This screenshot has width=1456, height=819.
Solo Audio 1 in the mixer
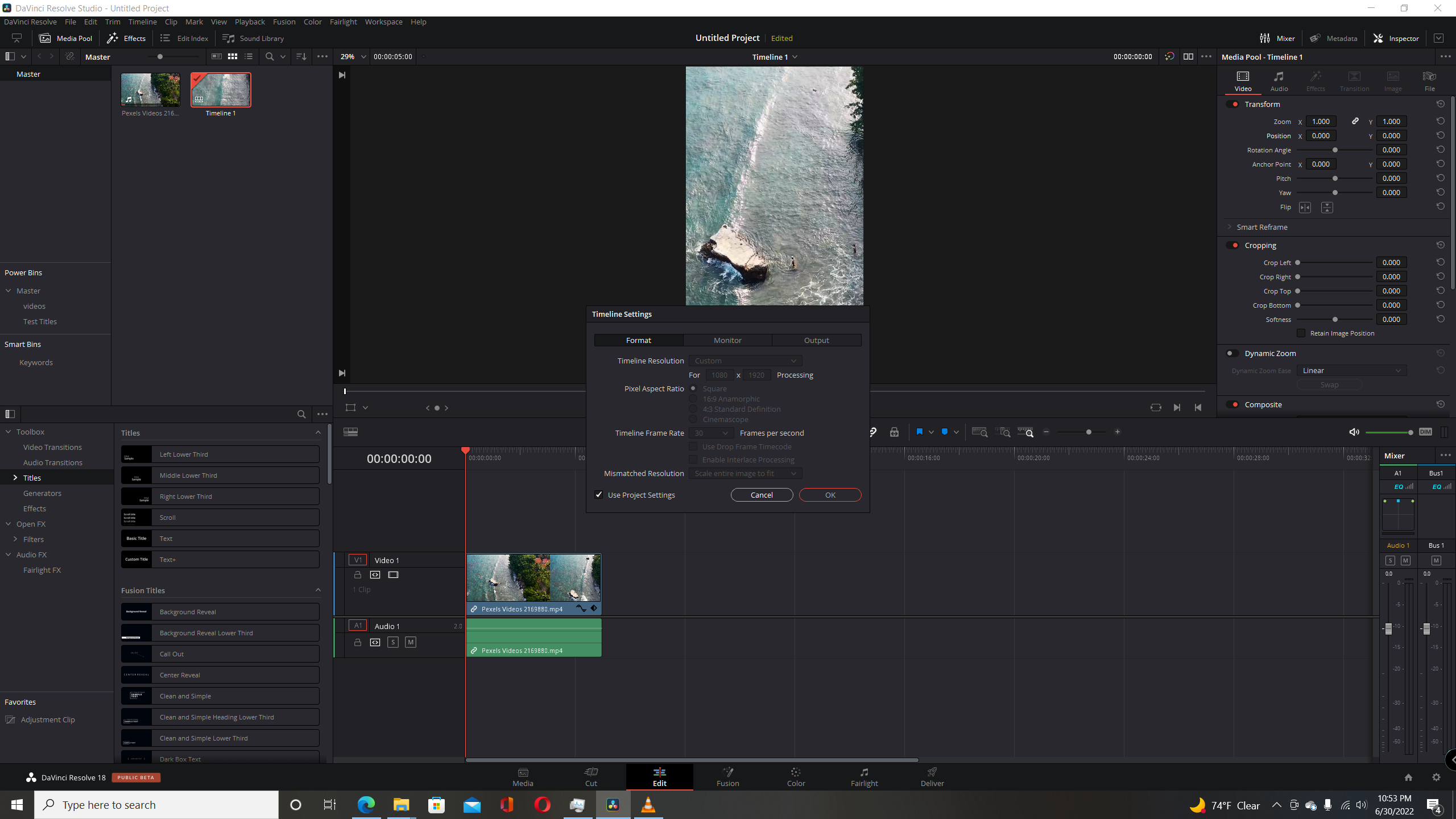click(1390, 561)
